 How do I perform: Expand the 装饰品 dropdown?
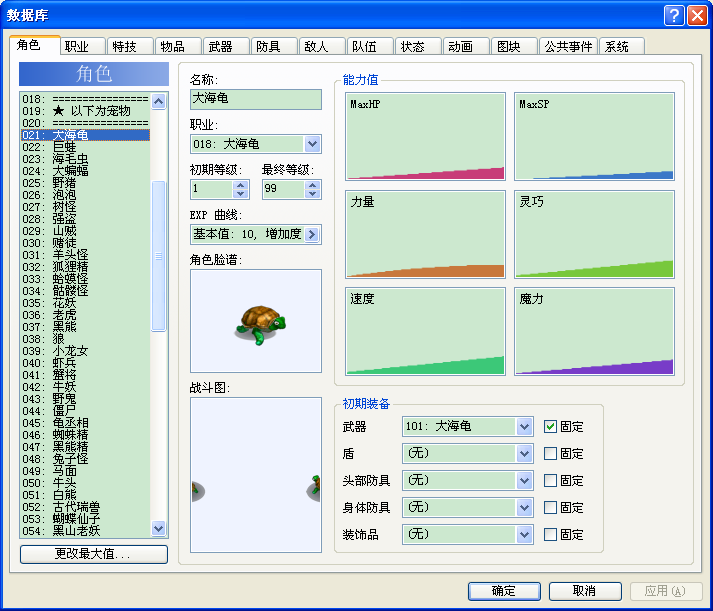[x=524, y=535]
